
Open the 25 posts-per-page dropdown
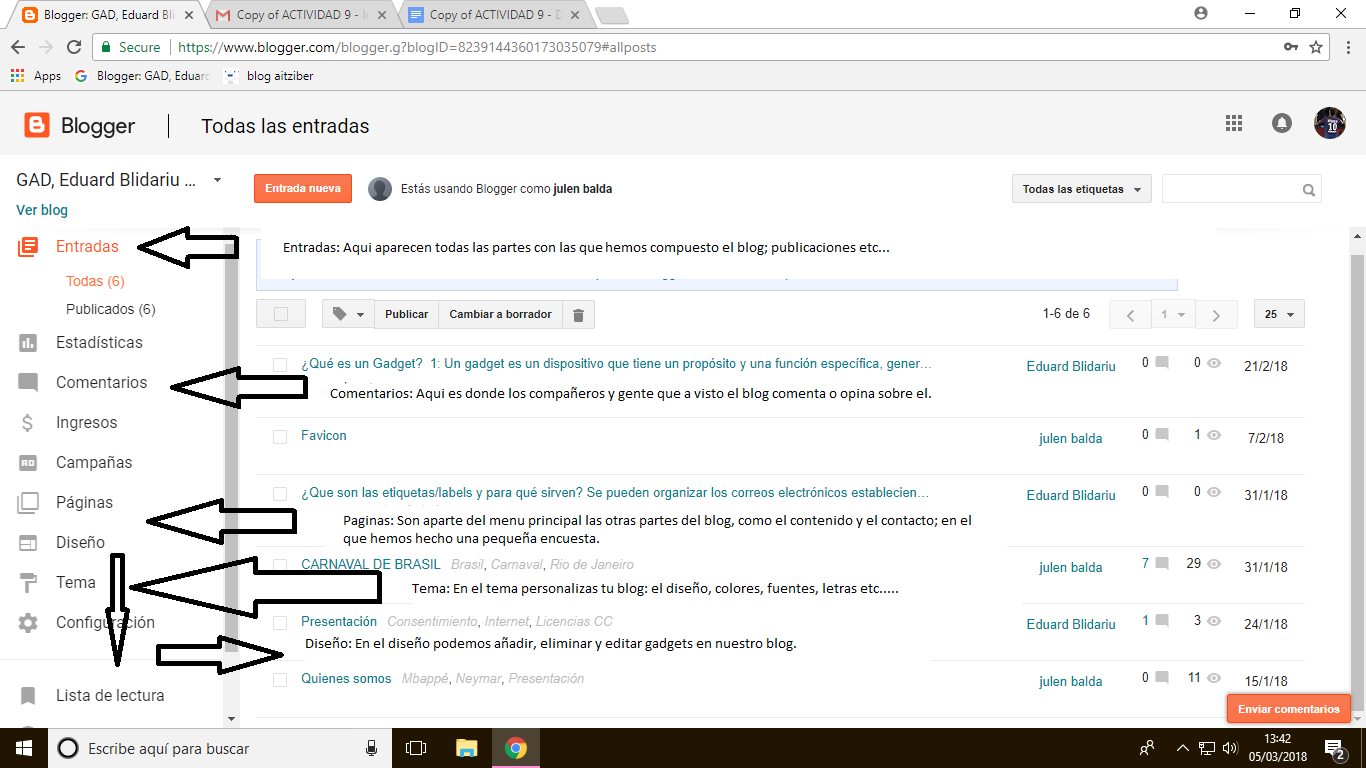point(1279,314)
